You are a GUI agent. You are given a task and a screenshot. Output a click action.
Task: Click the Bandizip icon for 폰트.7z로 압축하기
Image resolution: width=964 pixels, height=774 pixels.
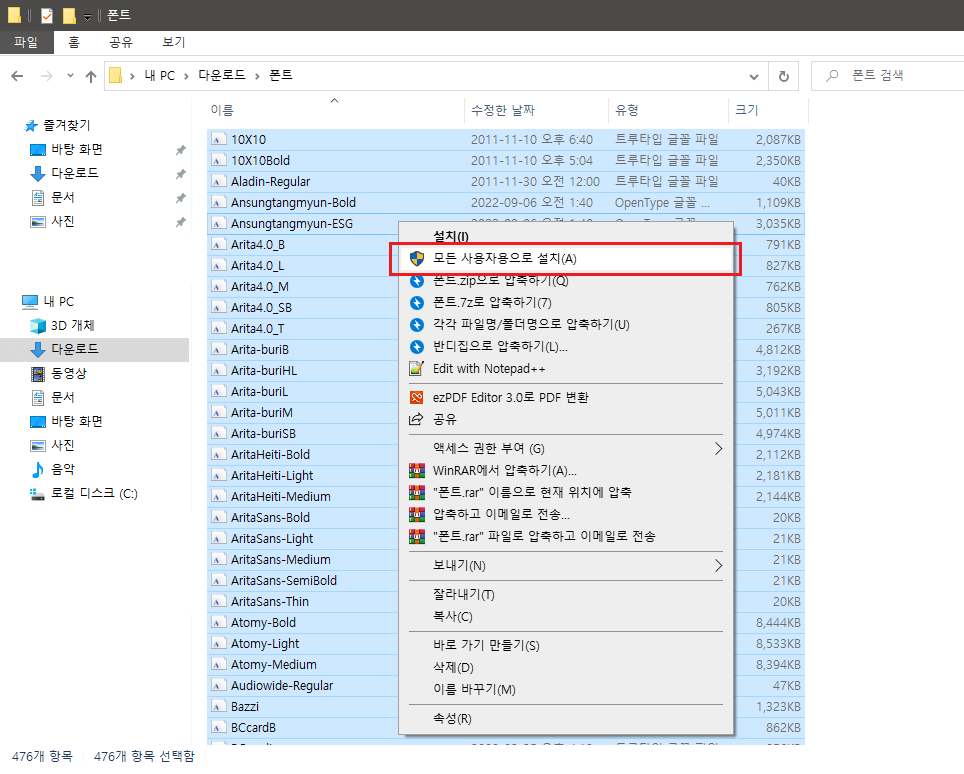click(x=417, y=302)
